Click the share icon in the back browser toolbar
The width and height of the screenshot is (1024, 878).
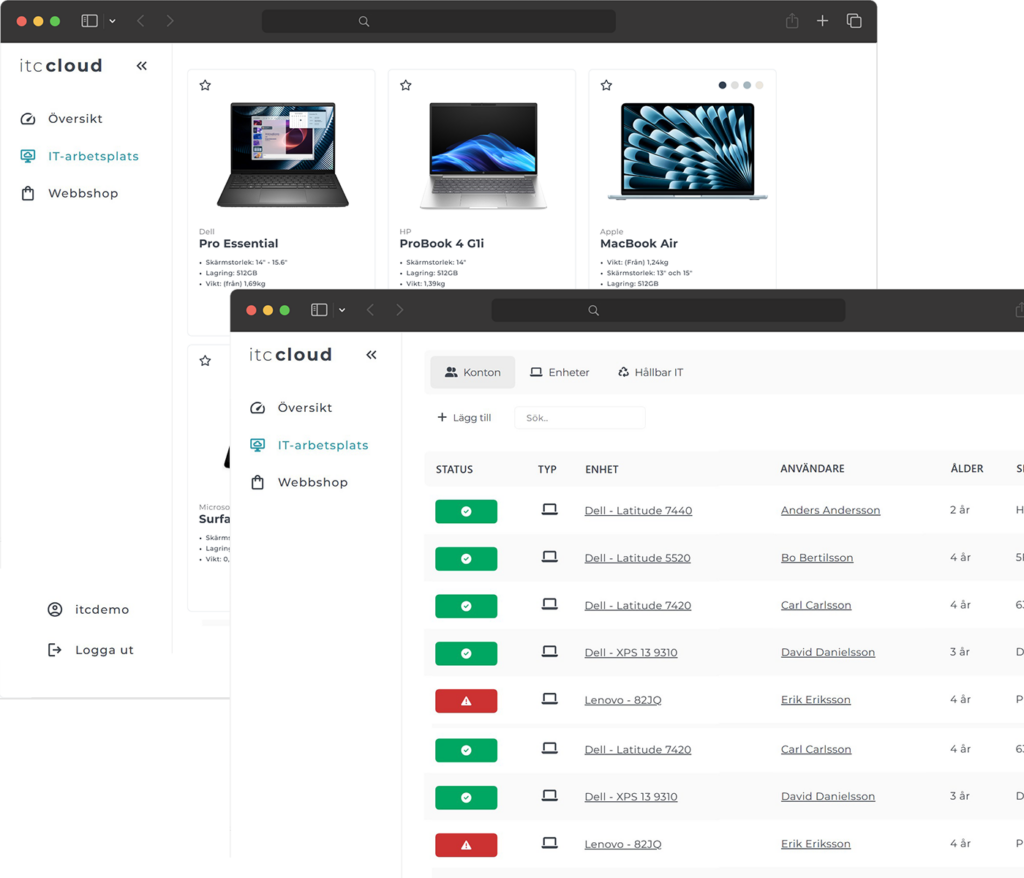click(x=792, y=21)
